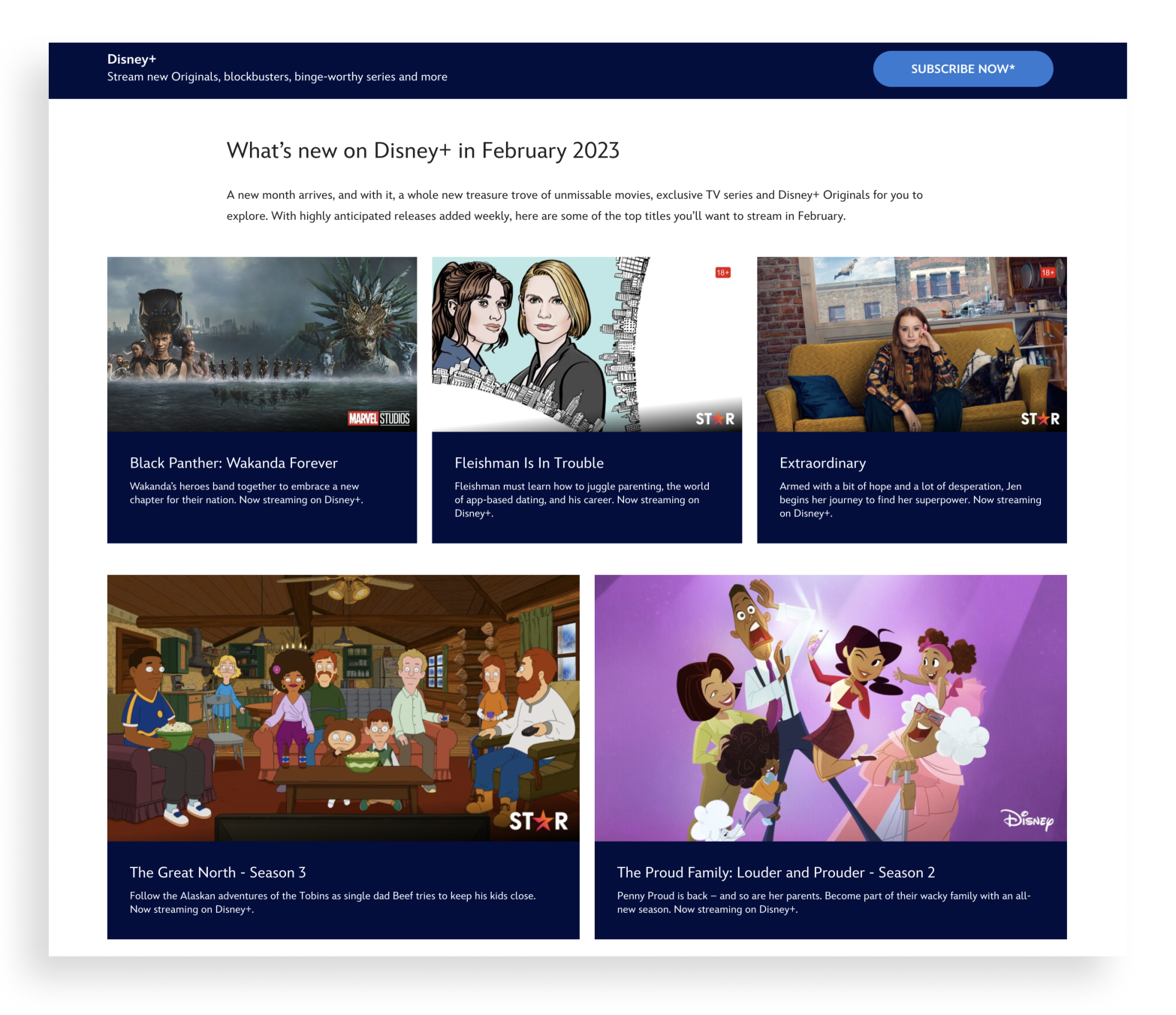1176x1015 pixels.
Task: Click the "A new month arrives" intro paragraph
Action: tap(574, 205)
